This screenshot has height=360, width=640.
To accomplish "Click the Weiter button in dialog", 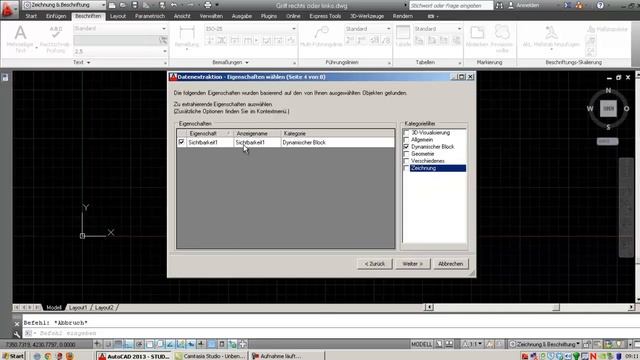I will [412, 264].
